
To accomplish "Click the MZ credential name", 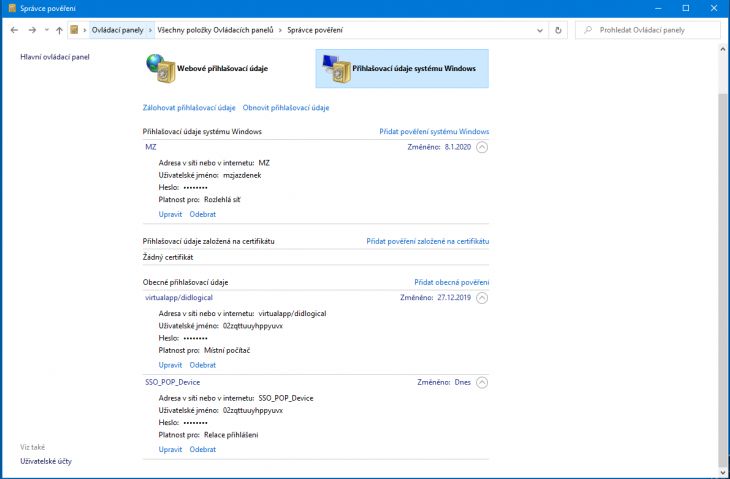I will [151, 147].
